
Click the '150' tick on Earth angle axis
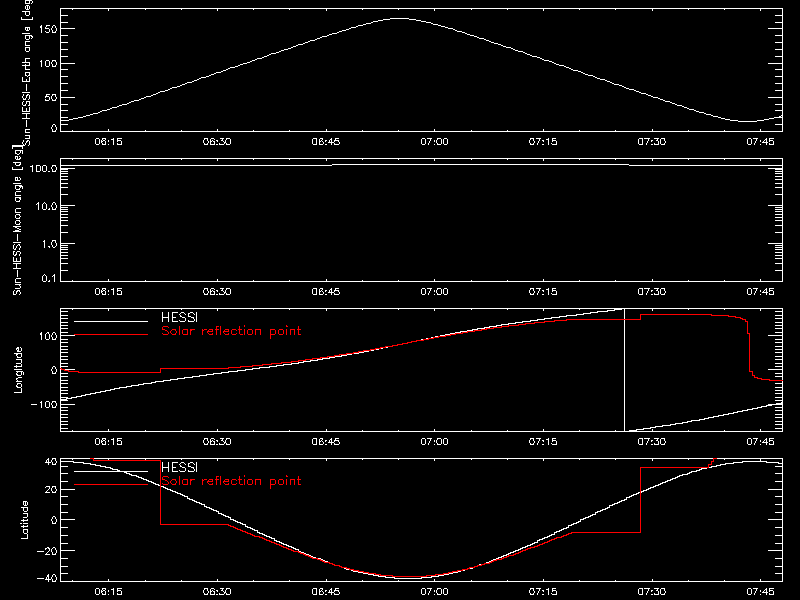48,29
